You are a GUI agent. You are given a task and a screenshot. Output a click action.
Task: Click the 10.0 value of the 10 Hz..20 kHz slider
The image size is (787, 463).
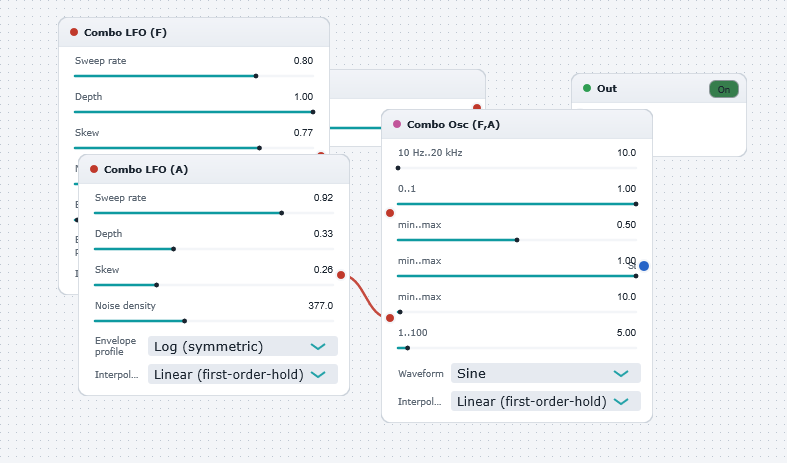pyautogui.click(x=626, y=153)
